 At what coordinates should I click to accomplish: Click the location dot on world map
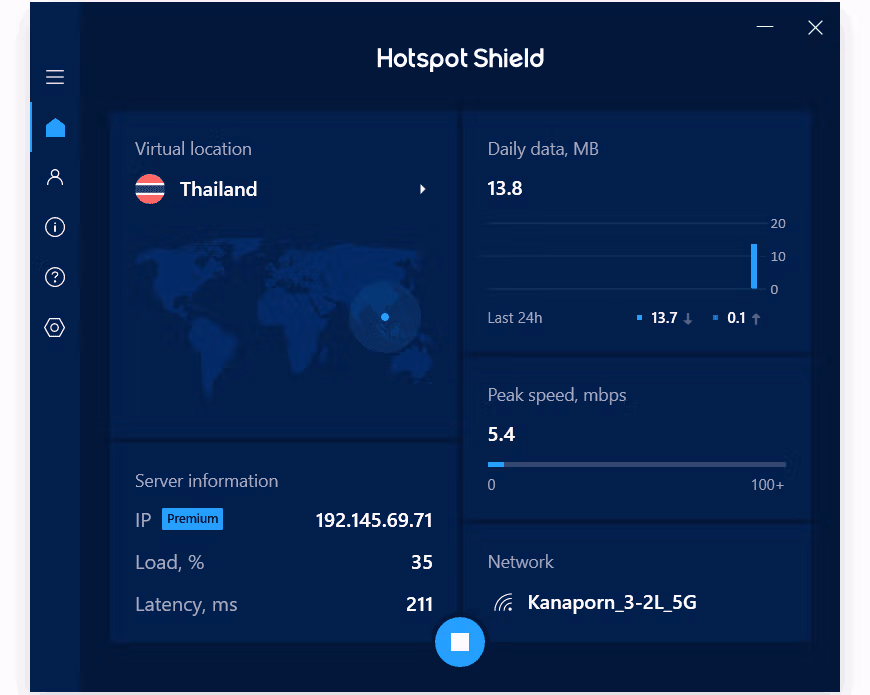point(385,317)
